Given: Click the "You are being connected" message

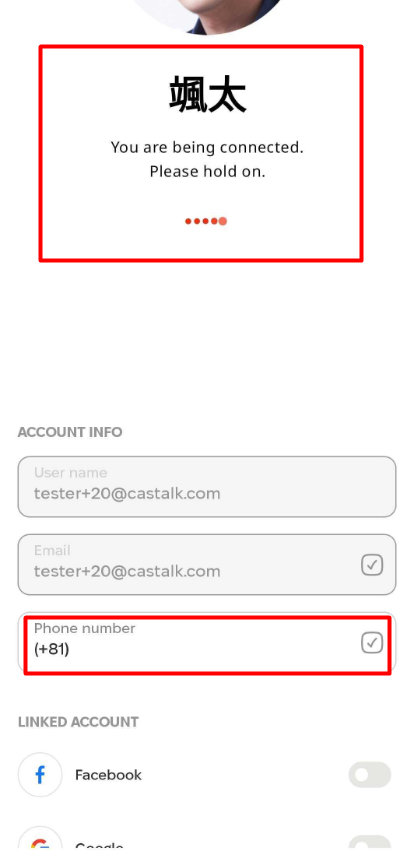Looking at the screenshot, I should coord(207,147).
